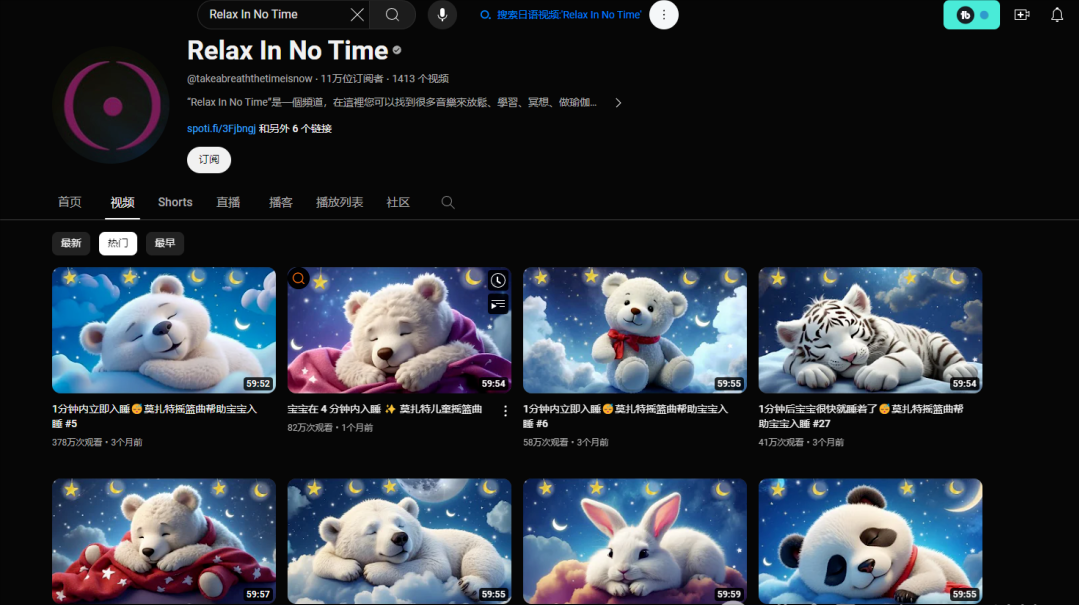1079x605 pixels.
Task: Add the purple blanket bear video to queue
Action: pyautogui.click(x=498, y=304)
